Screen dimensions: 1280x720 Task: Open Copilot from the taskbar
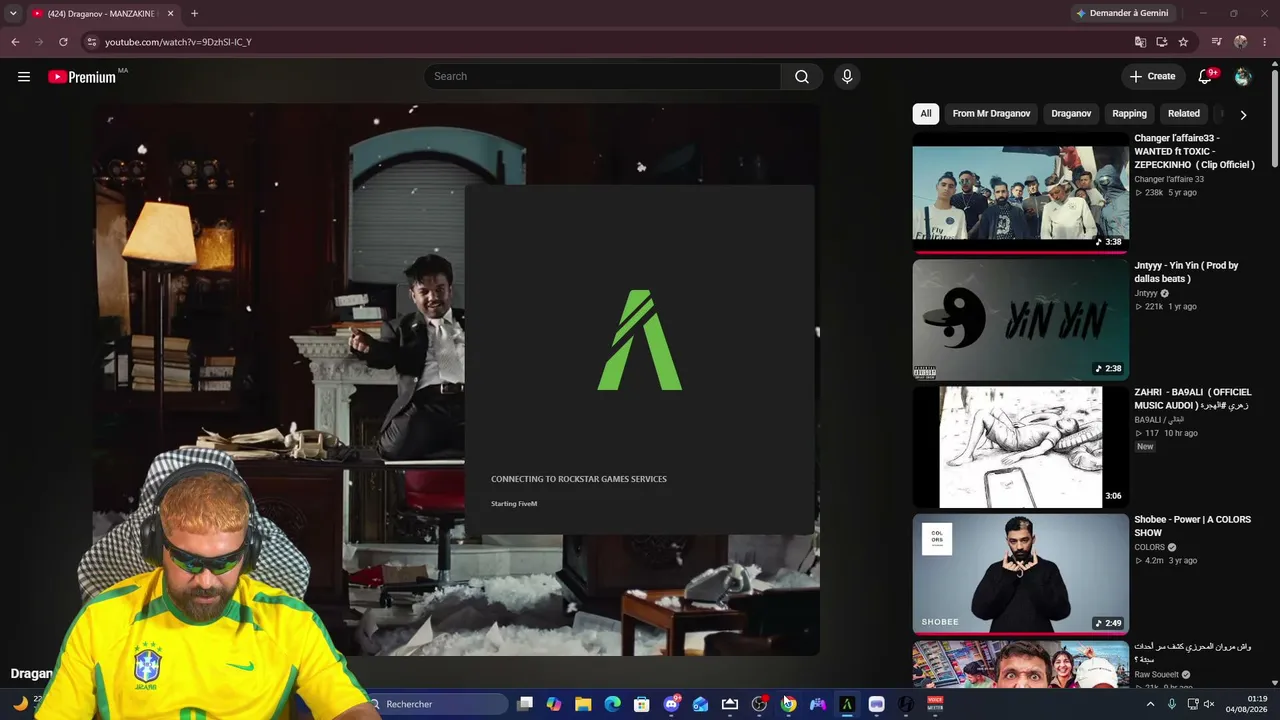(554, 704)
